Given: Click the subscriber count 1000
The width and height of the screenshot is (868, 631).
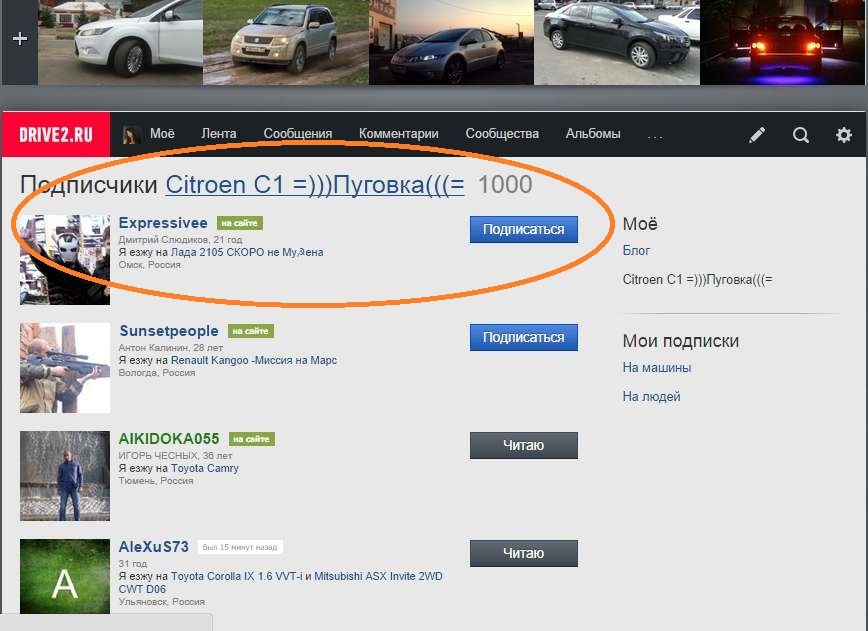Looking at the screenshot, I should [x=505, y=184].
